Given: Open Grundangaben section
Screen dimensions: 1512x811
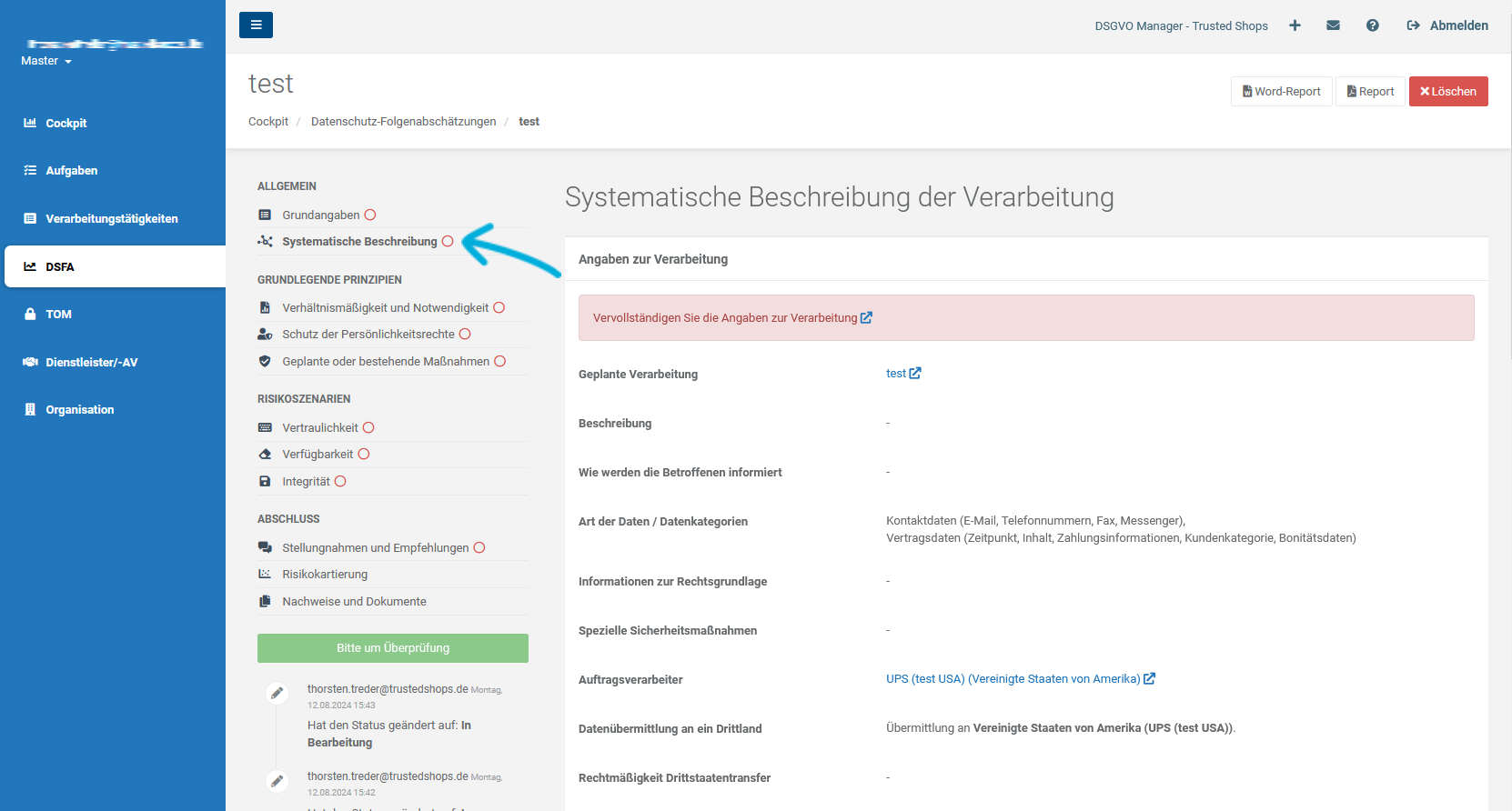Looking at the screenshot, I should pos(321,215).
